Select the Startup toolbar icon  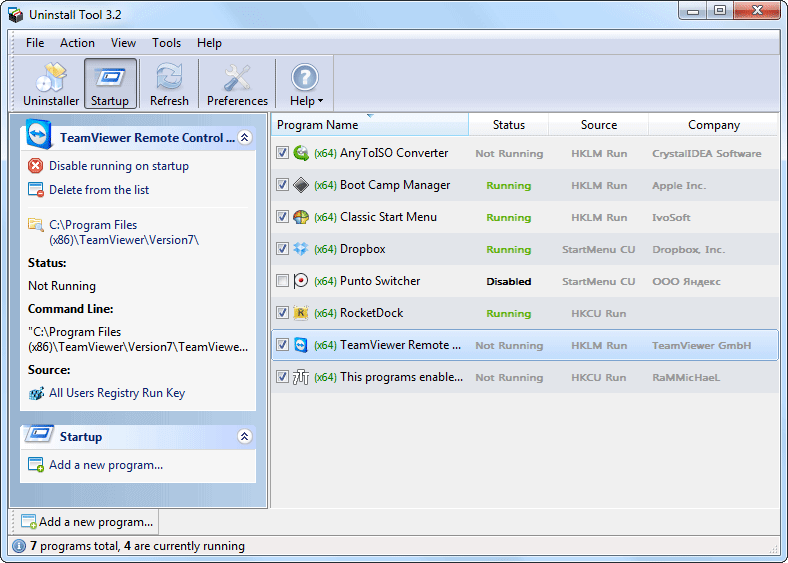pos(110,84)
